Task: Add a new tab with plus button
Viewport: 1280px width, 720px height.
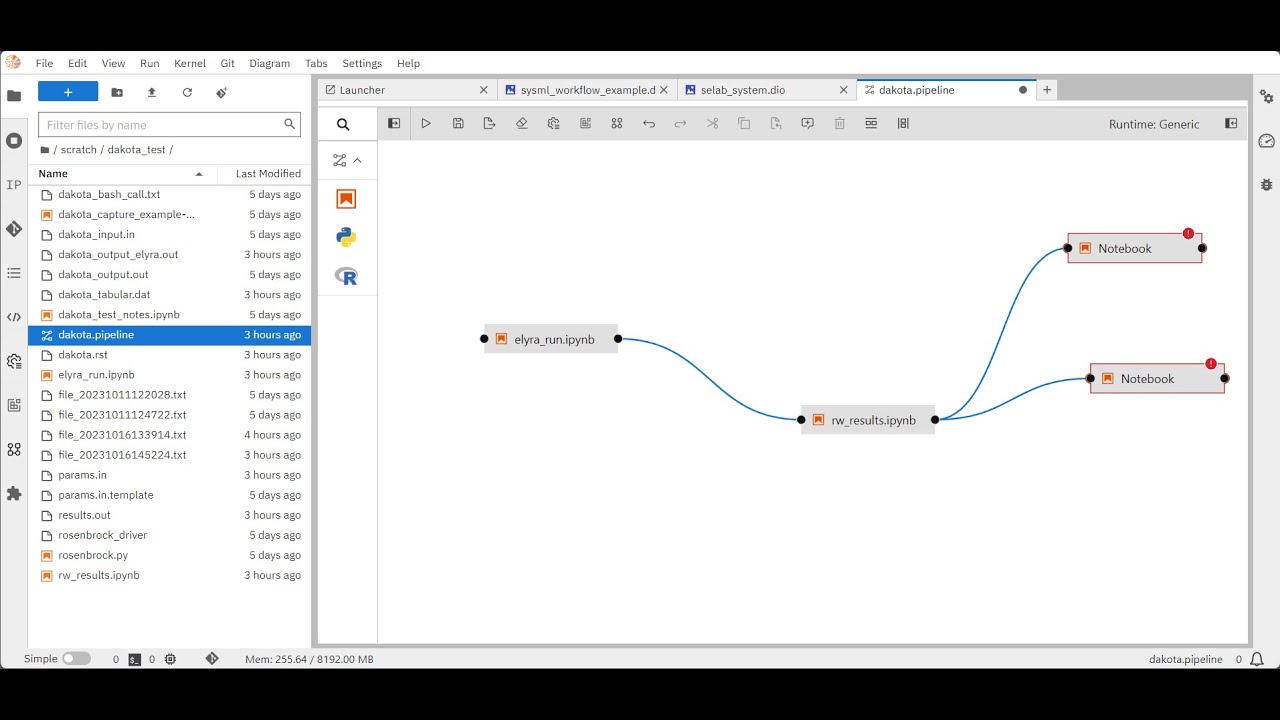Action: (x=1047, y=90)
